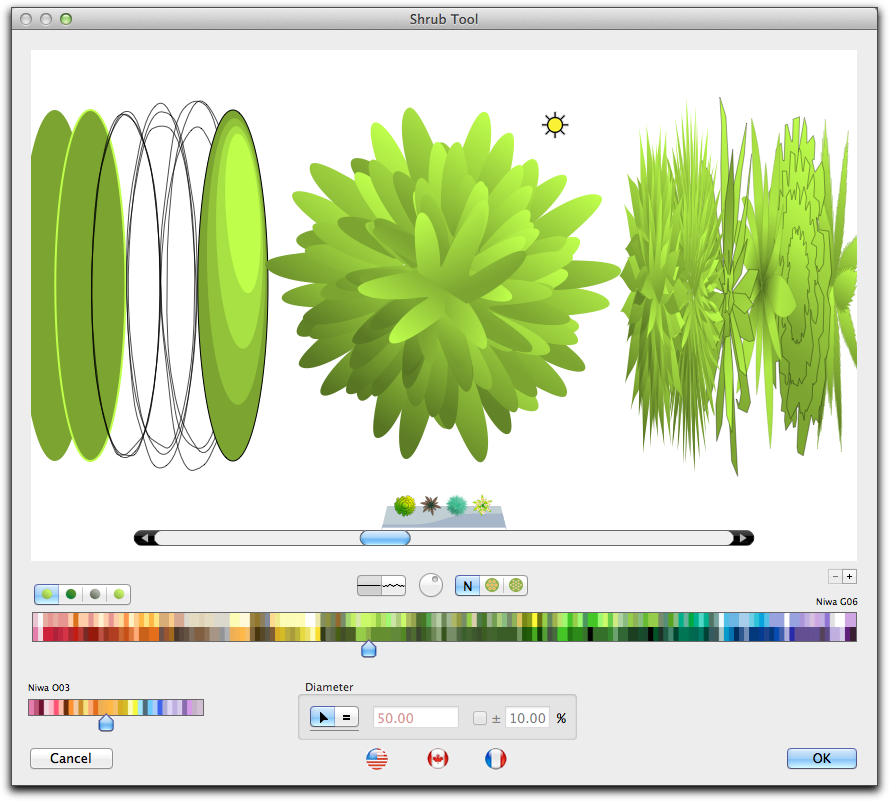The image size is (889, 801).
Task: Click the right arrow of shrub scrollbar
Action: click(742, 538)
